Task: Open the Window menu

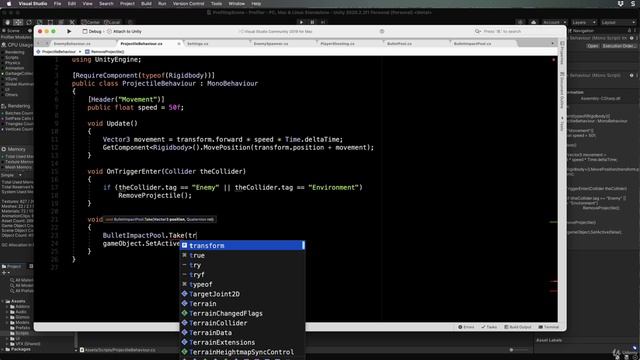Action: coord(237,4)
